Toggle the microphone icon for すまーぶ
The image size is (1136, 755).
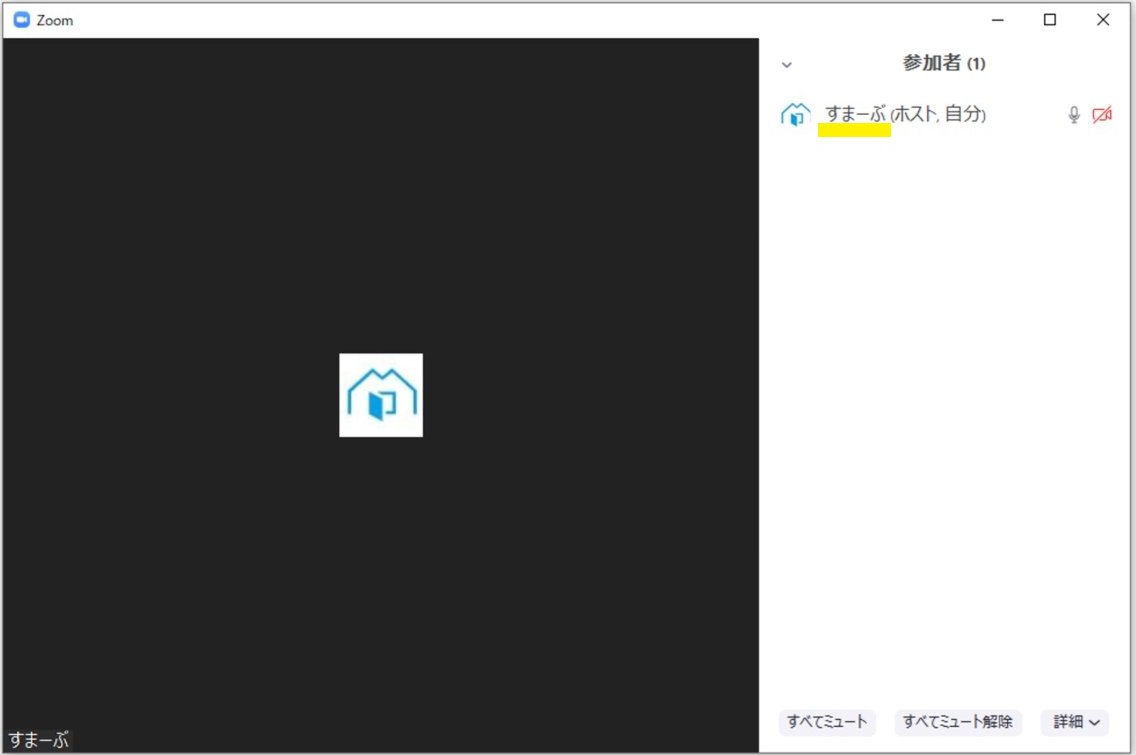[x=1074, y=114]
